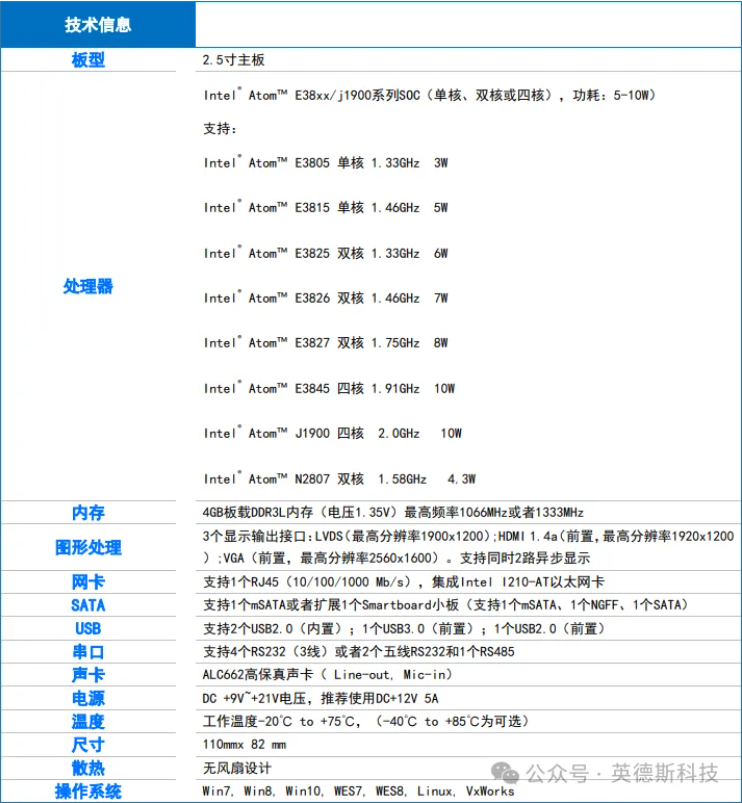Click the DC +9V~+21V电压 value

click(x=321, y=699)
